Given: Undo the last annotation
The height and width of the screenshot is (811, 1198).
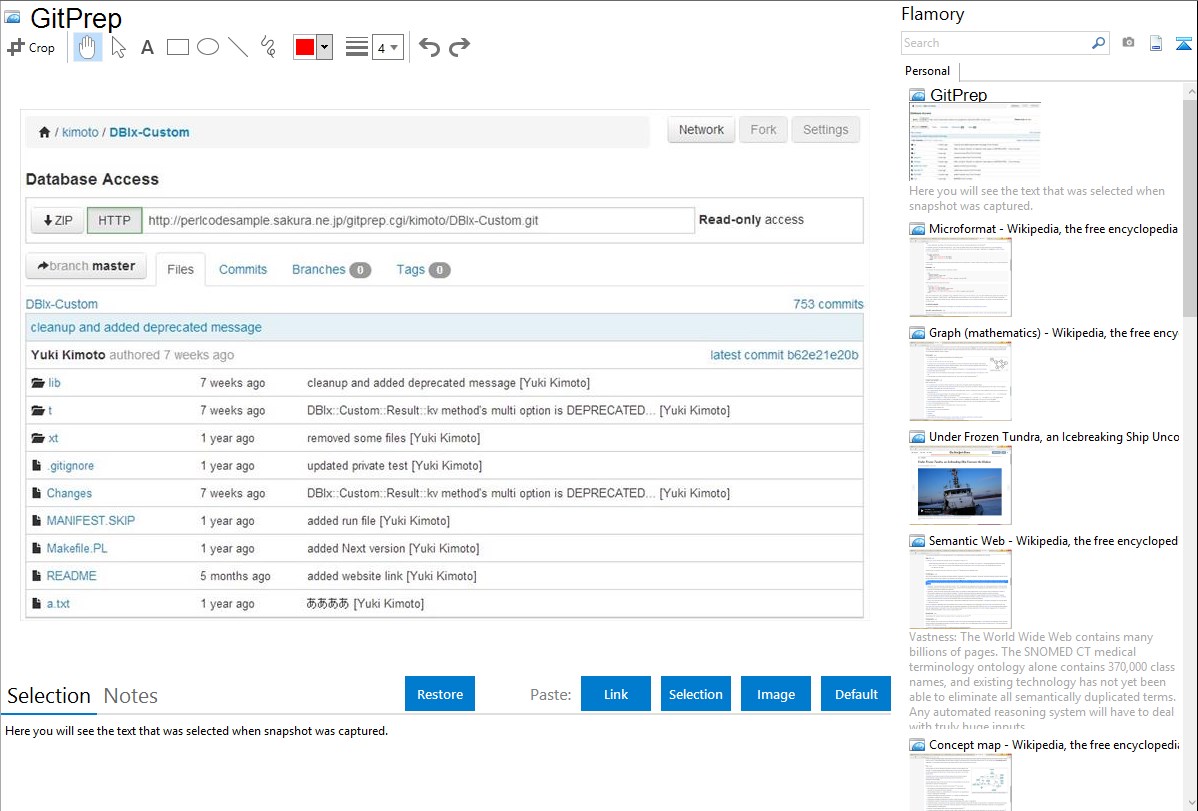Looking at the screenshot, I should tap(429, 47).
